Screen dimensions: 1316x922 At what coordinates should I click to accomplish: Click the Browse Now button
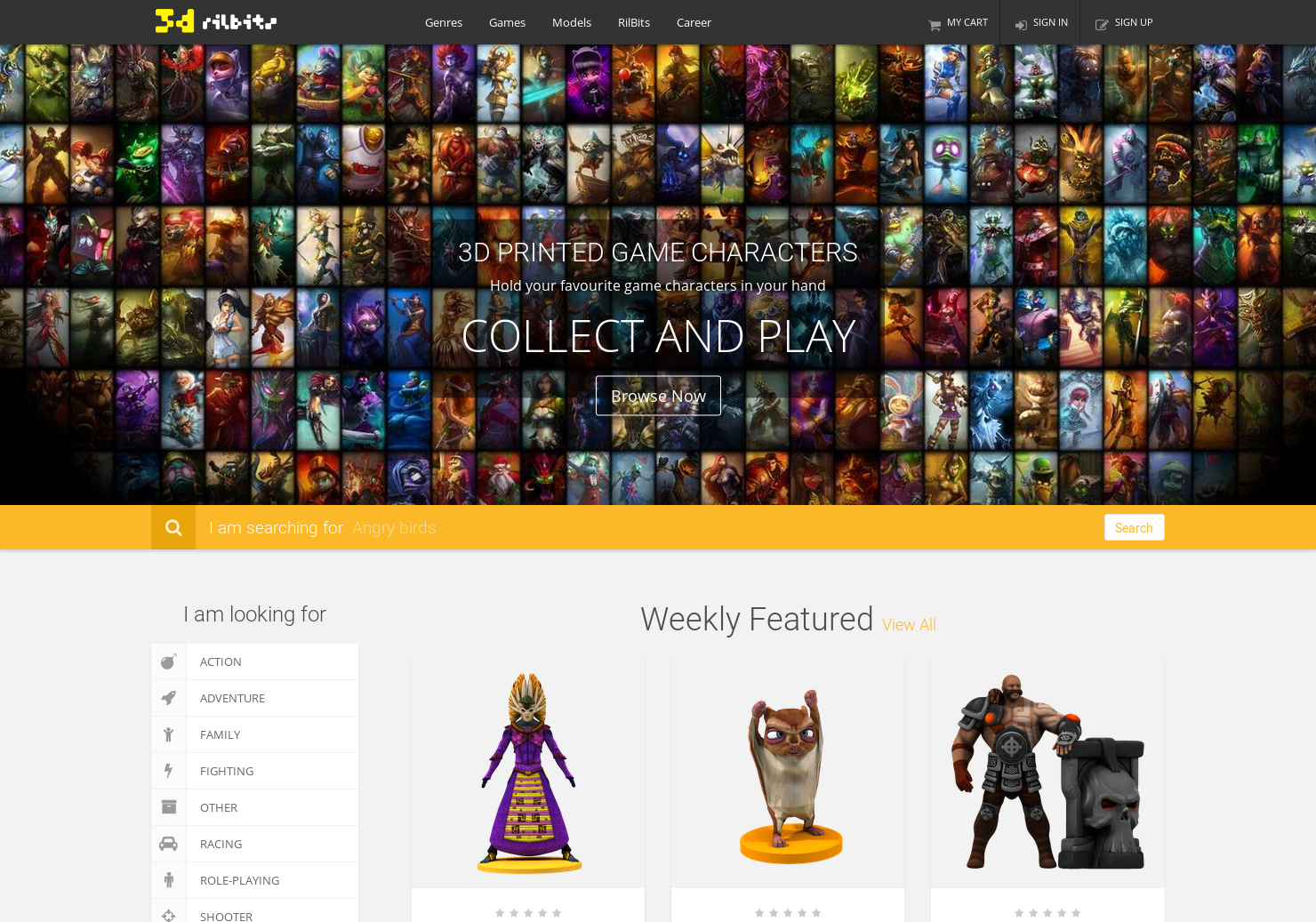(658, 396)
